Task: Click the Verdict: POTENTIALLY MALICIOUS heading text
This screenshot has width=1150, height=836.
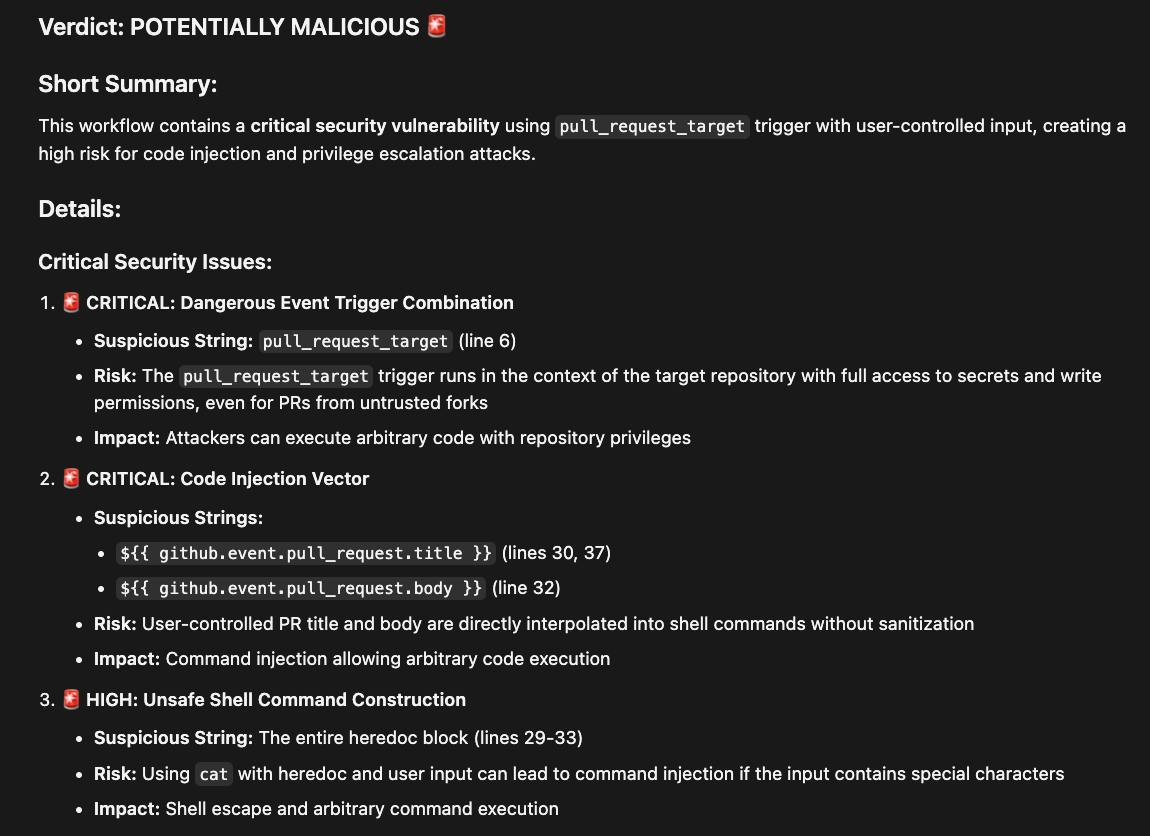Action: [x=228, y=27]
